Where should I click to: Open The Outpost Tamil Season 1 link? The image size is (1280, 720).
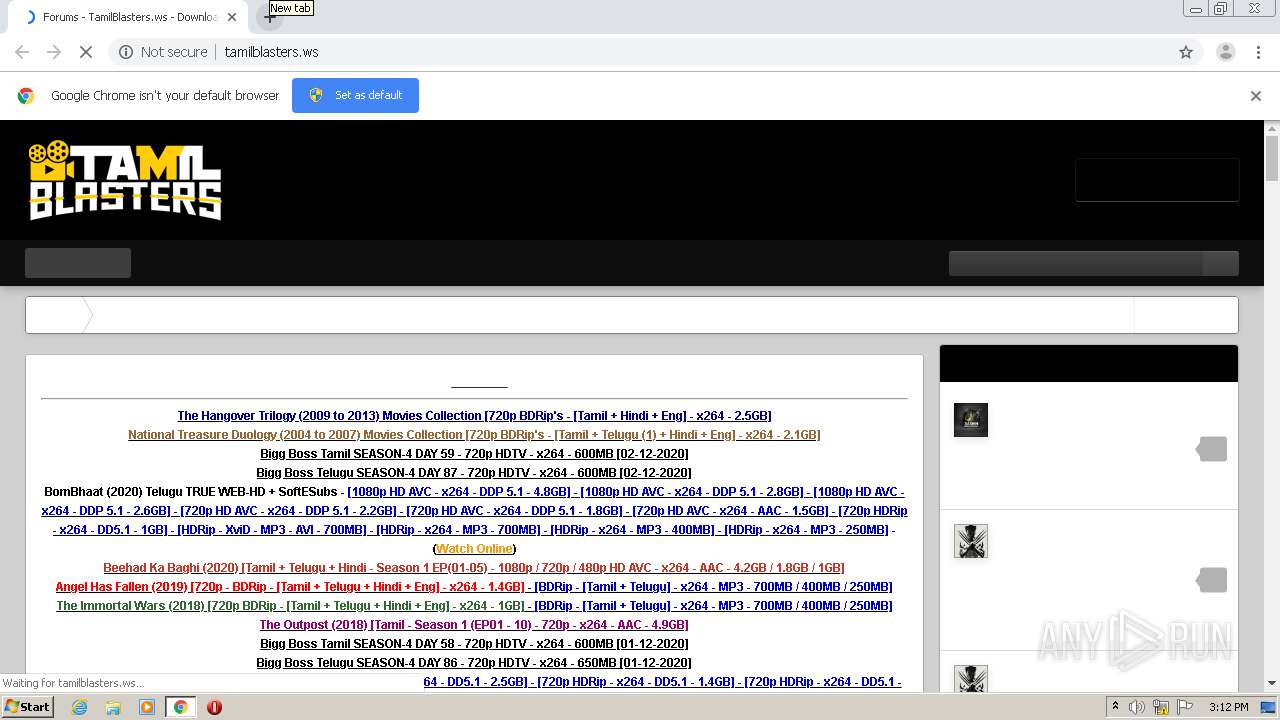click(474, 625)
